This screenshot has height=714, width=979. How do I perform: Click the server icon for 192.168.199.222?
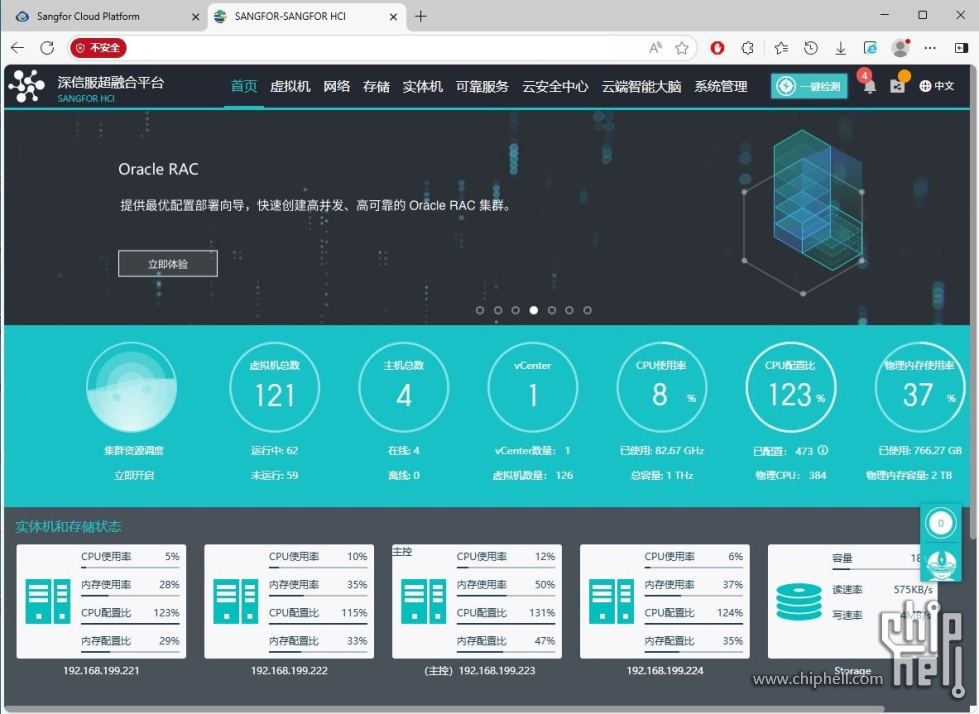click(235, 602)
